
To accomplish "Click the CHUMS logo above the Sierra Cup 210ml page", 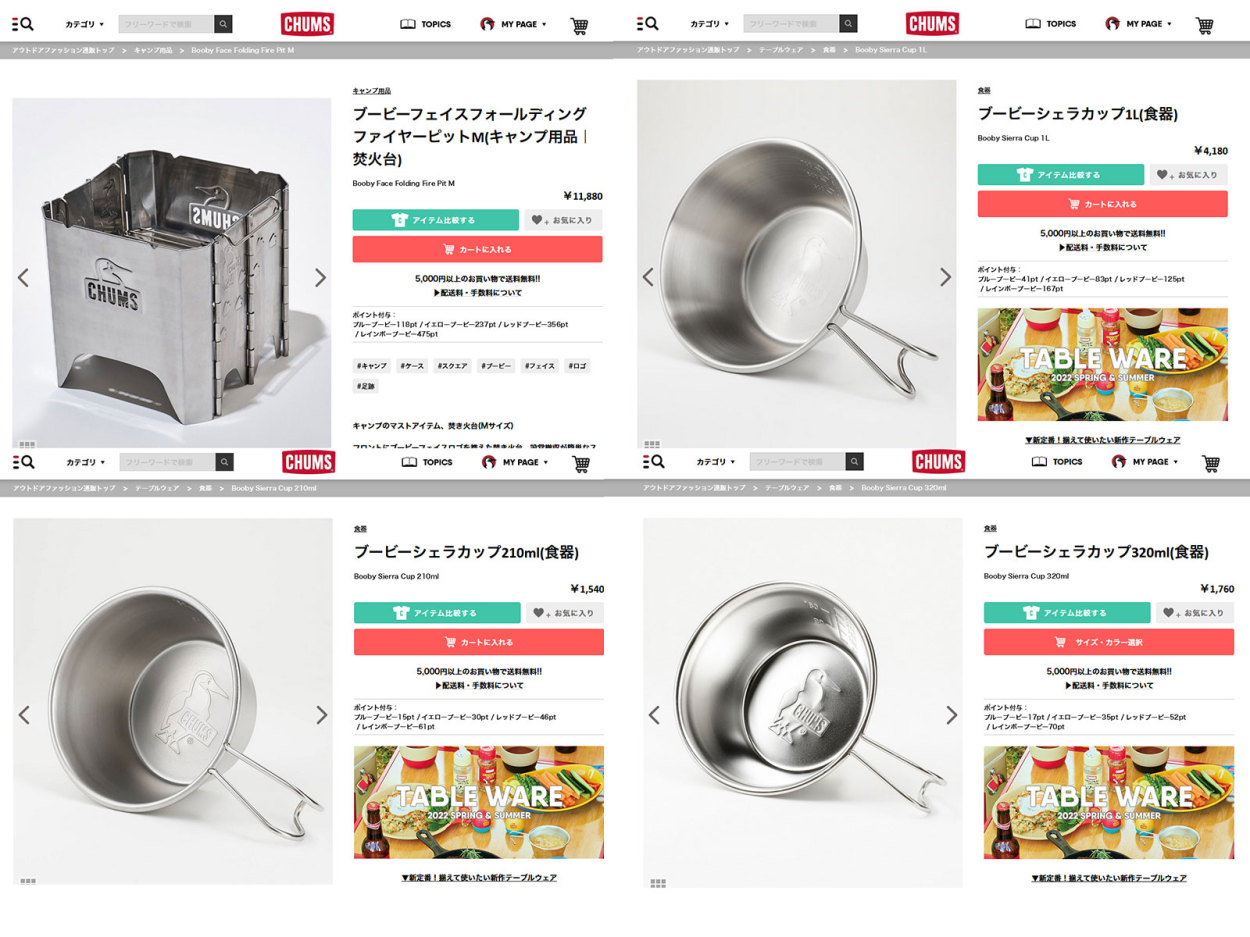I will pos(309,462).
